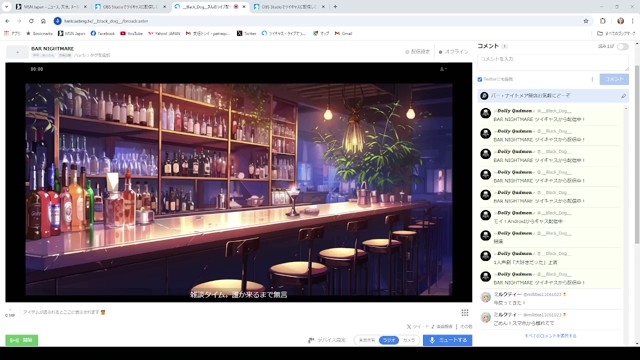Select the radio broadcast mode
640x360 pixels.
pos(389,340)
